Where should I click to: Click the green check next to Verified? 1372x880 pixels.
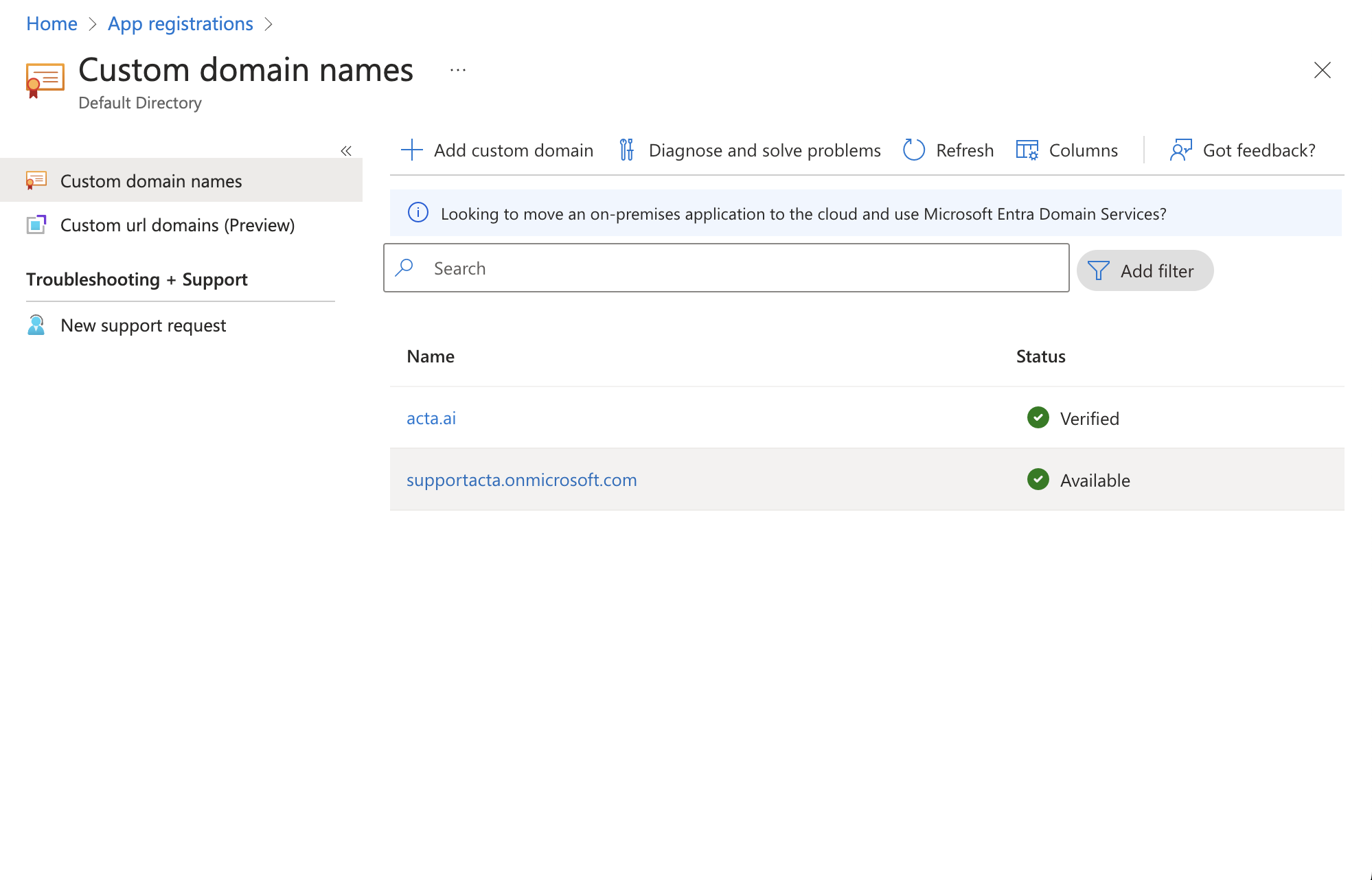pyautogui.click(x=1038, y=417)
